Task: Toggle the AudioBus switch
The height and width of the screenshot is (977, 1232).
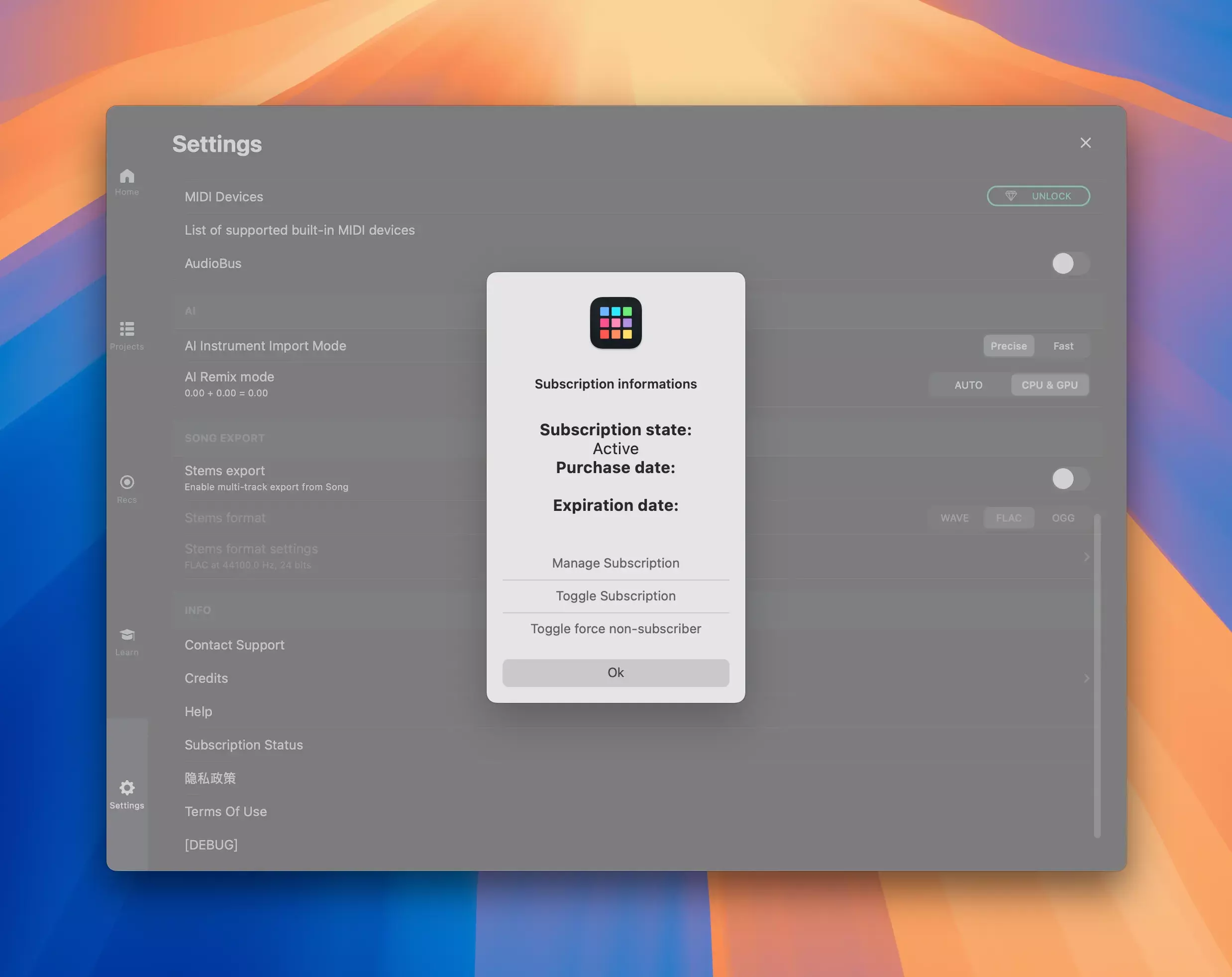Action: [1070, 264]
